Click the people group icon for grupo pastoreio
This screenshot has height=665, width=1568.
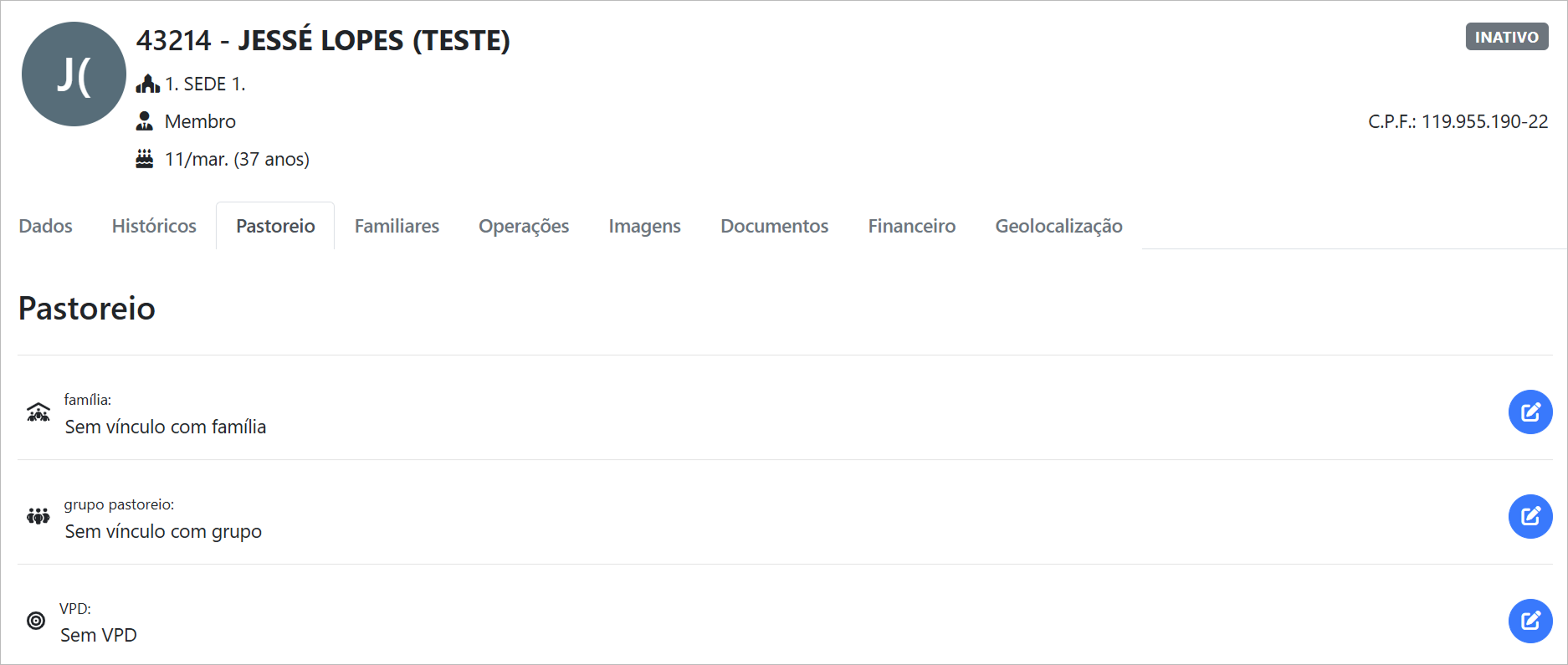38,516
